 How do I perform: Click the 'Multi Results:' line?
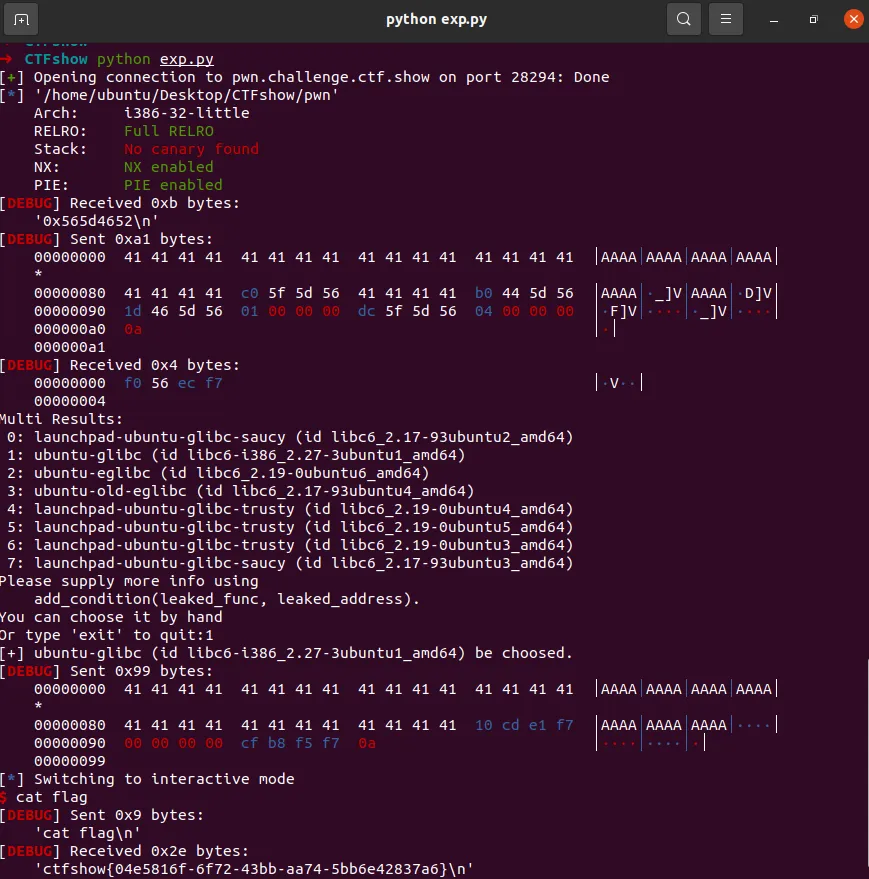(x=61, y=419)
